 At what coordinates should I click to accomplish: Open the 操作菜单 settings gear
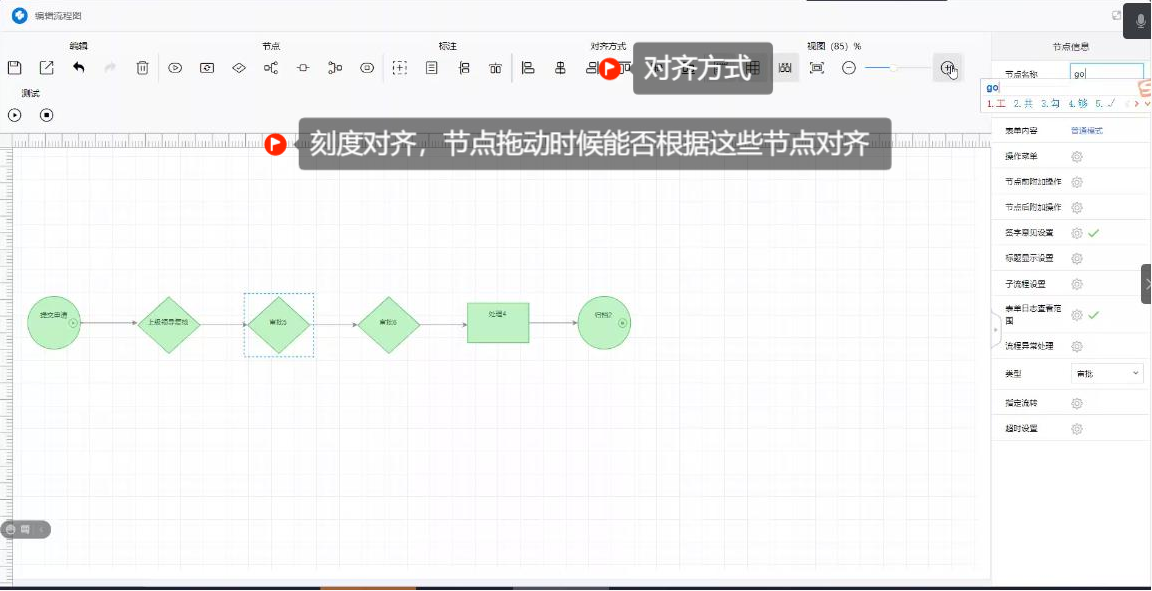point(1076,156)
